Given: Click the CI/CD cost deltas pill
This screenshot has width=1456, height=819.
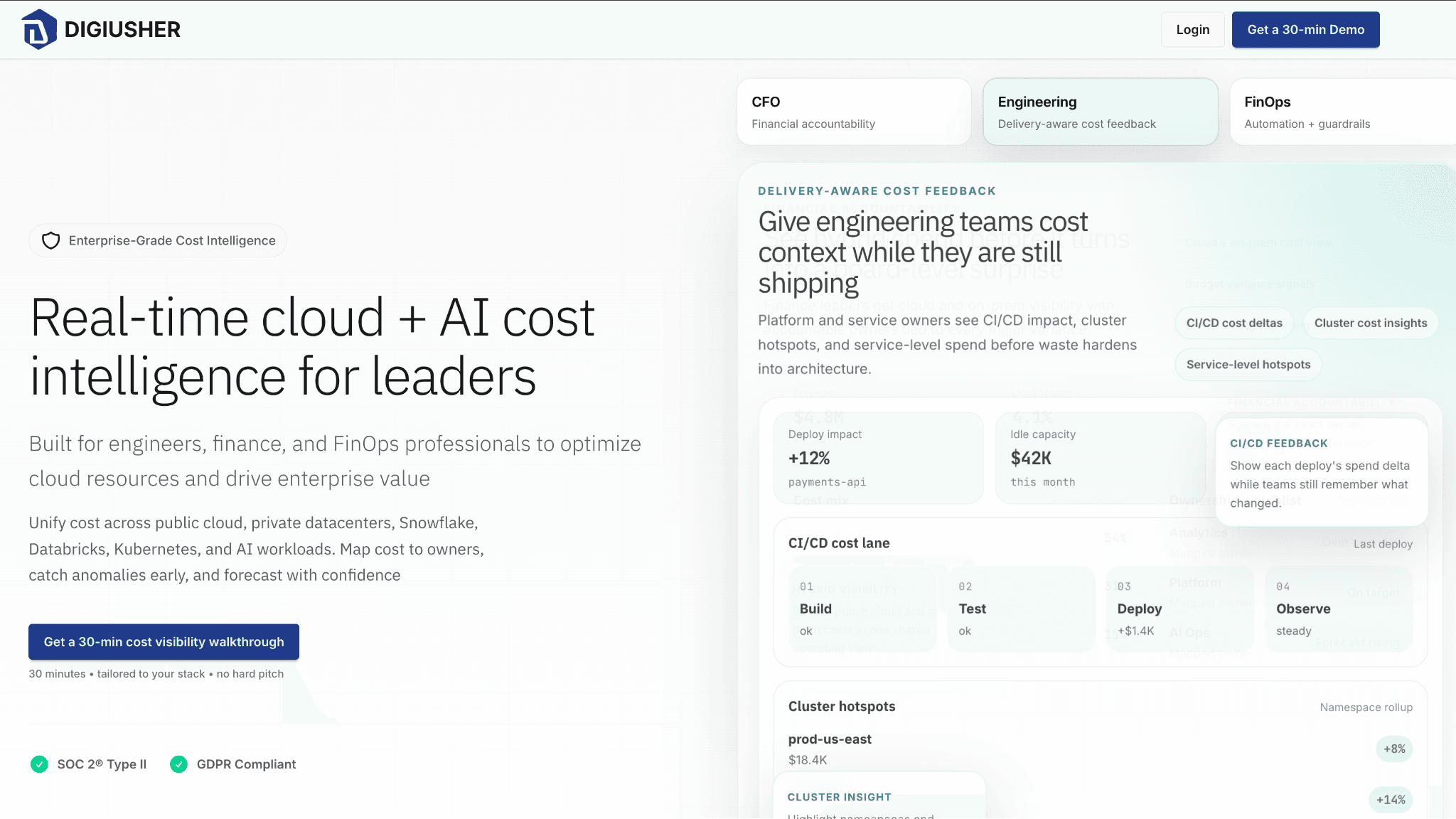Looking at the screenshot, I should click(1234, 323).
